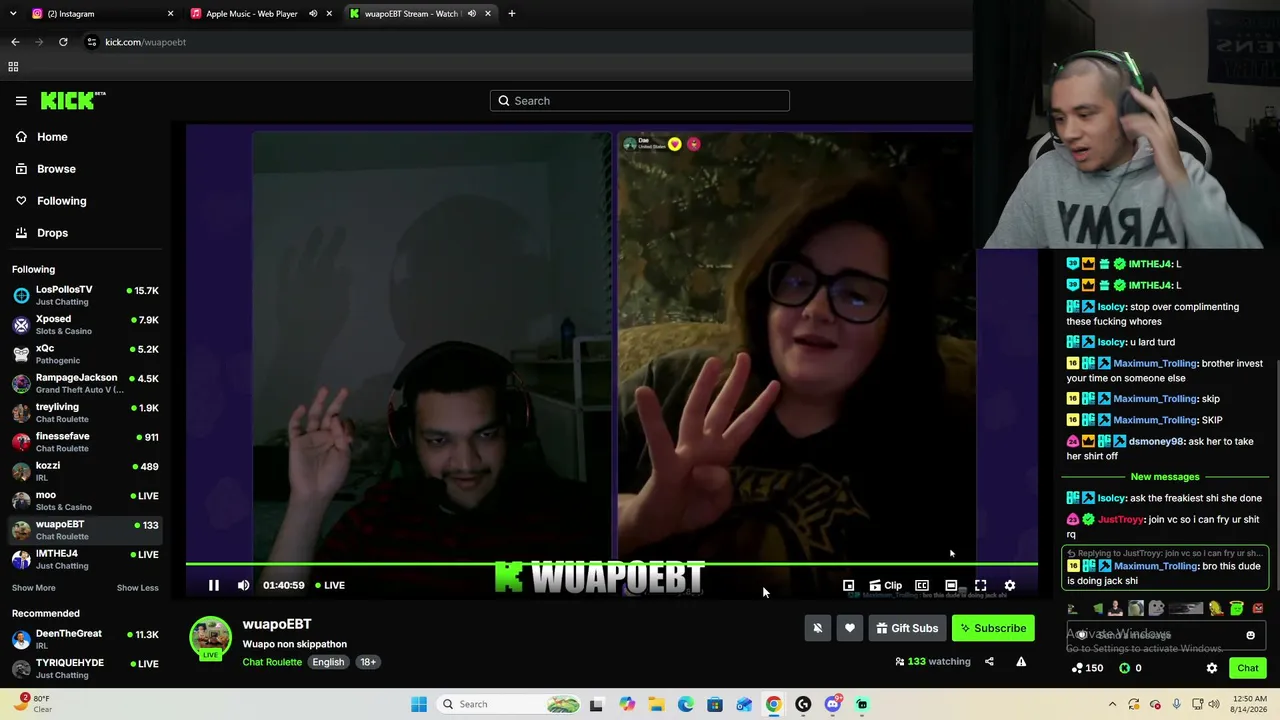The image size is (1280, 720).
Task: Open finessefave channel in sidebar
Action: pos(86,442)
